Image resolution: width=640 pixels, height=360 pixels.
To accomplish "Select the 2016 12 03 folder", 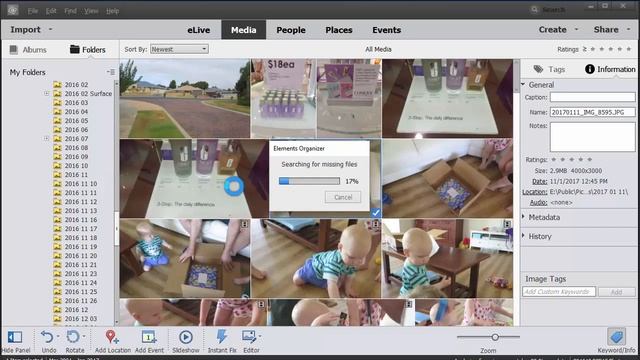I will click(81, 319).
